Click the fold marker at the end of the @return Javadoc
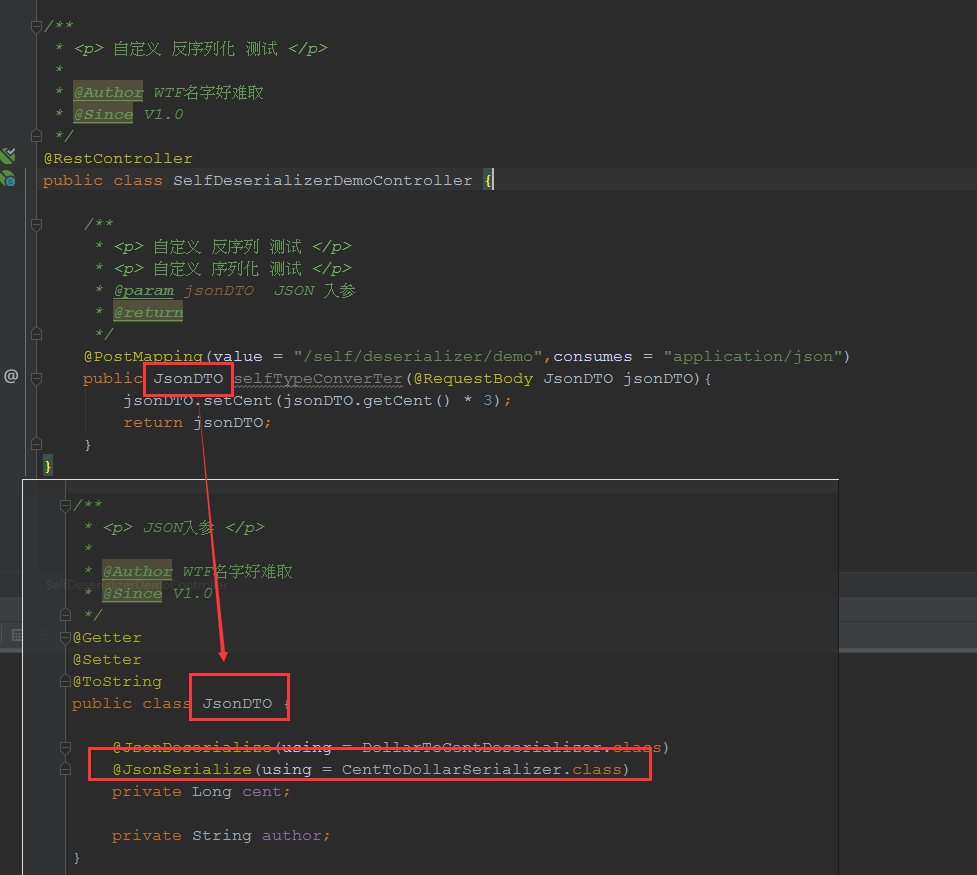977x875 pixels. point(36,334)
